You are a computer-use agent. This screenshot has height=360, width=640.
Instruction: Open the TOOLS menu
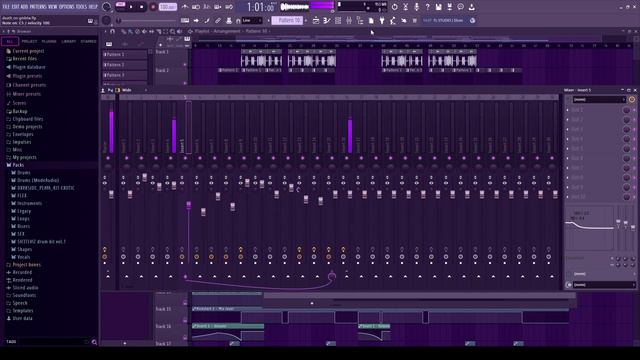click(82, 7)
